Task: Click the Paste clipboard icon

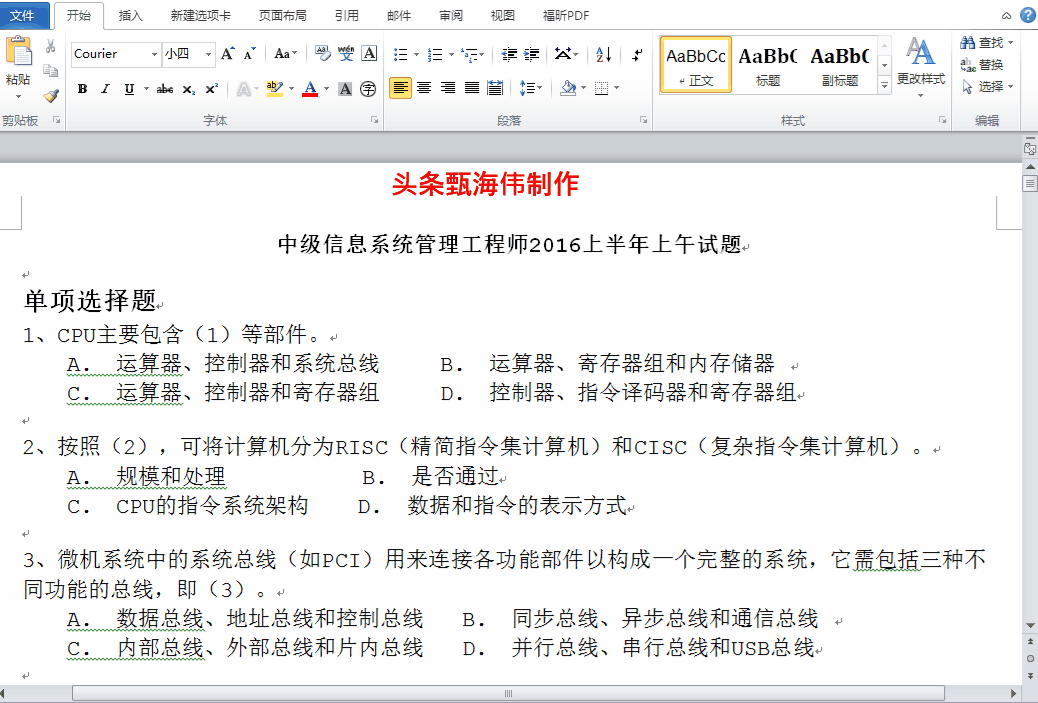Action: [18, 52]
